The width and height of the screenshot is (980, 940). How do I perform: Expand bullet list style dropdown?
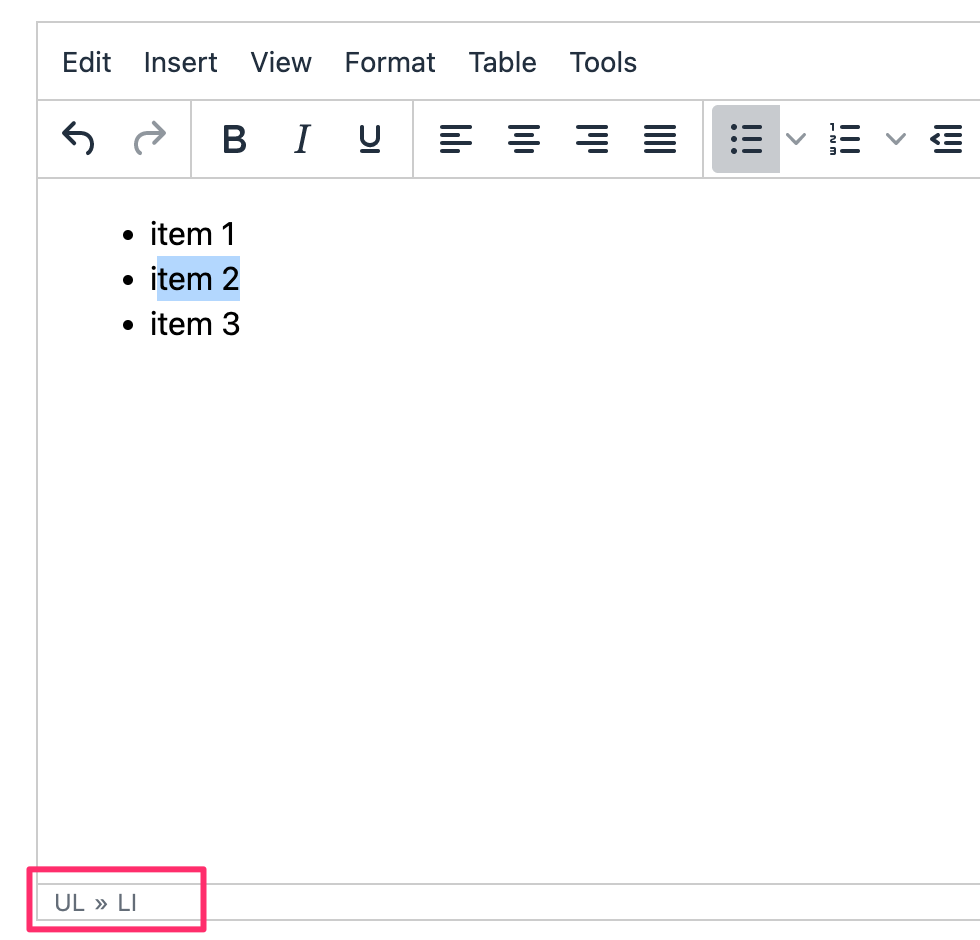796,139
